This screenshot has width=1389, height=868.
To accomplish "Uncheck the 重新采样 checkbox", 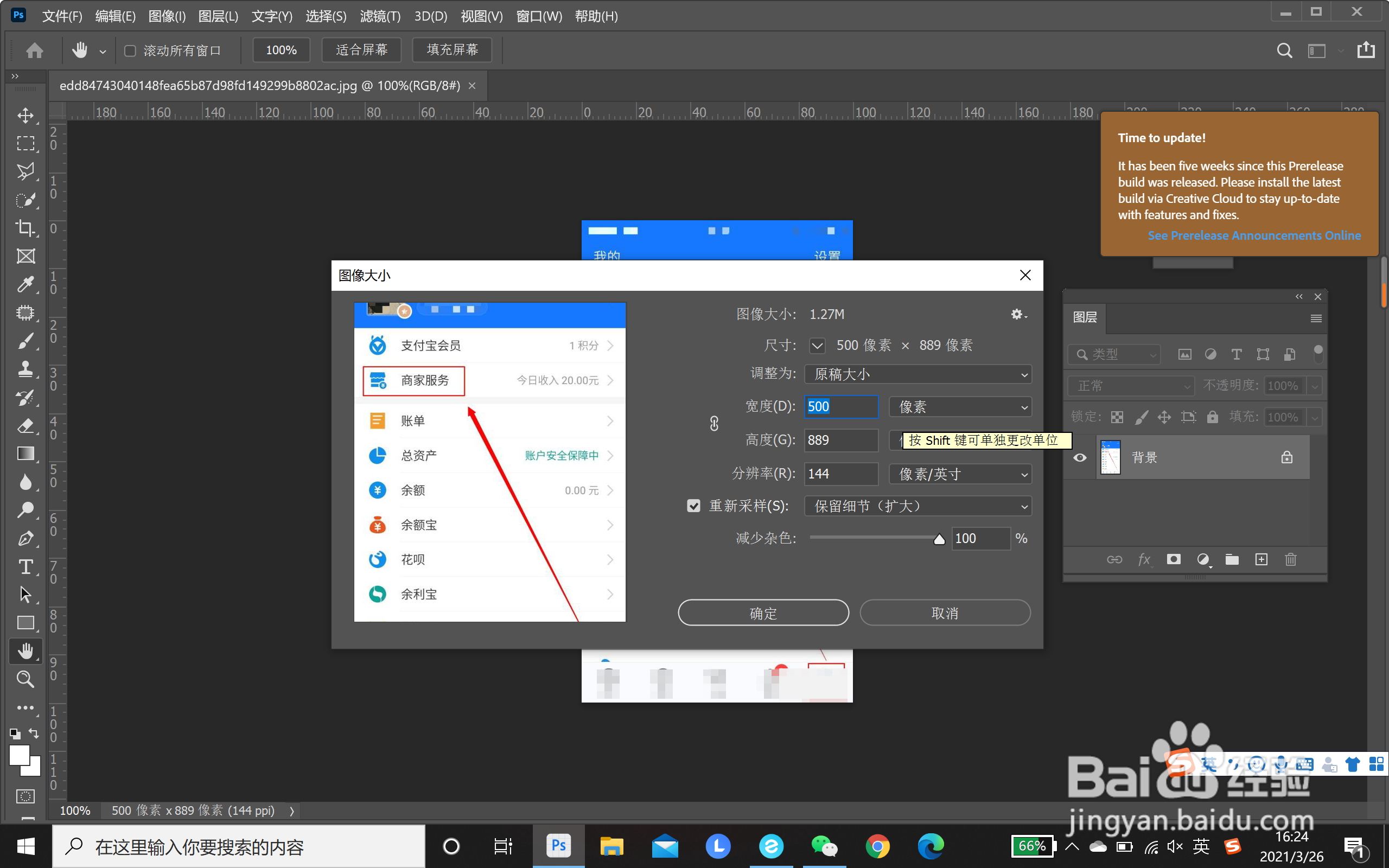I will pos(694,506).
